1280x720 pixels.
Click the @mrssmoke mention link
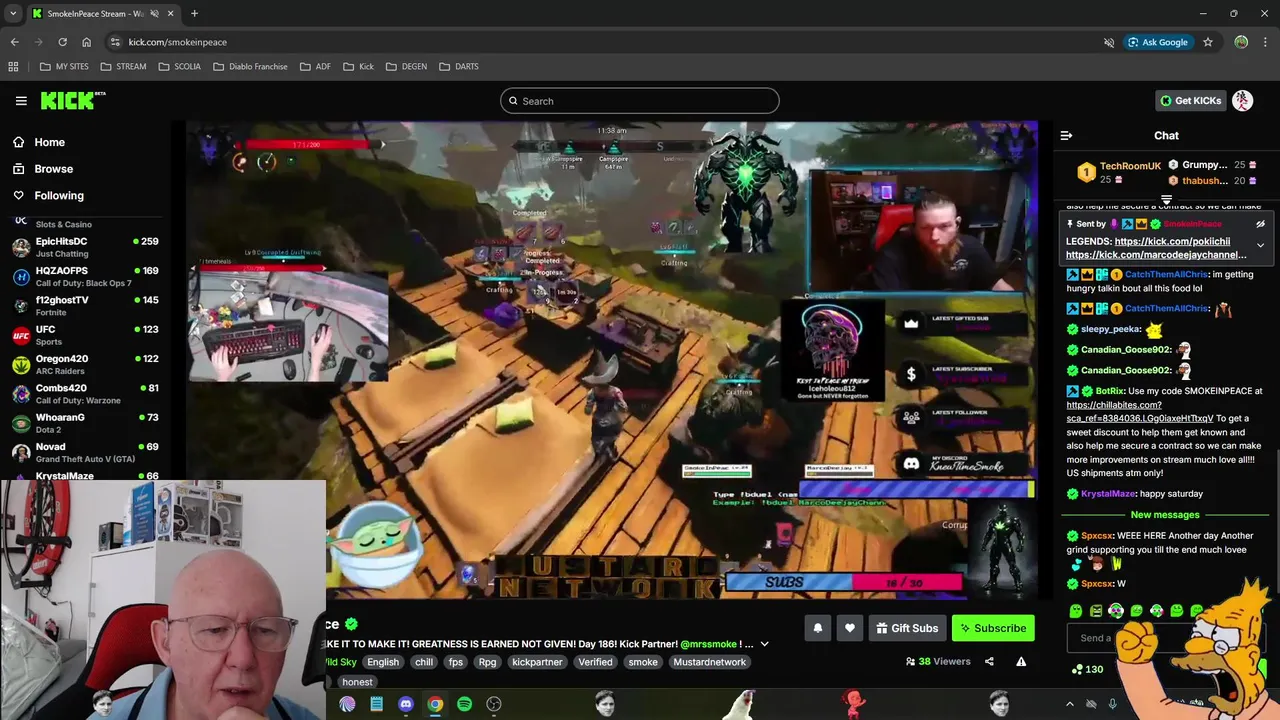[708, 644]
